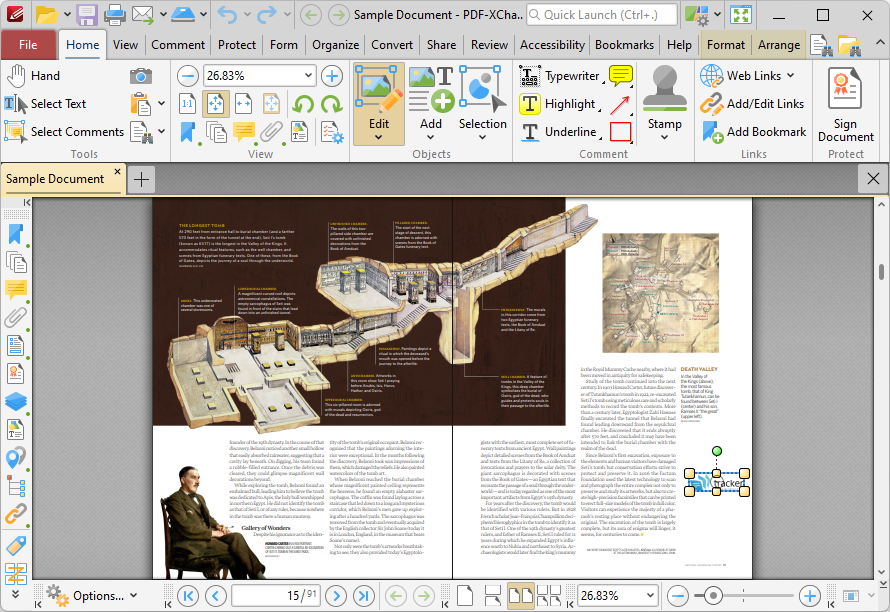The image size is (890, 612).
Task: Open Signatures pane in sidebar
Action: pyautogui.click(x=15, y=373)
